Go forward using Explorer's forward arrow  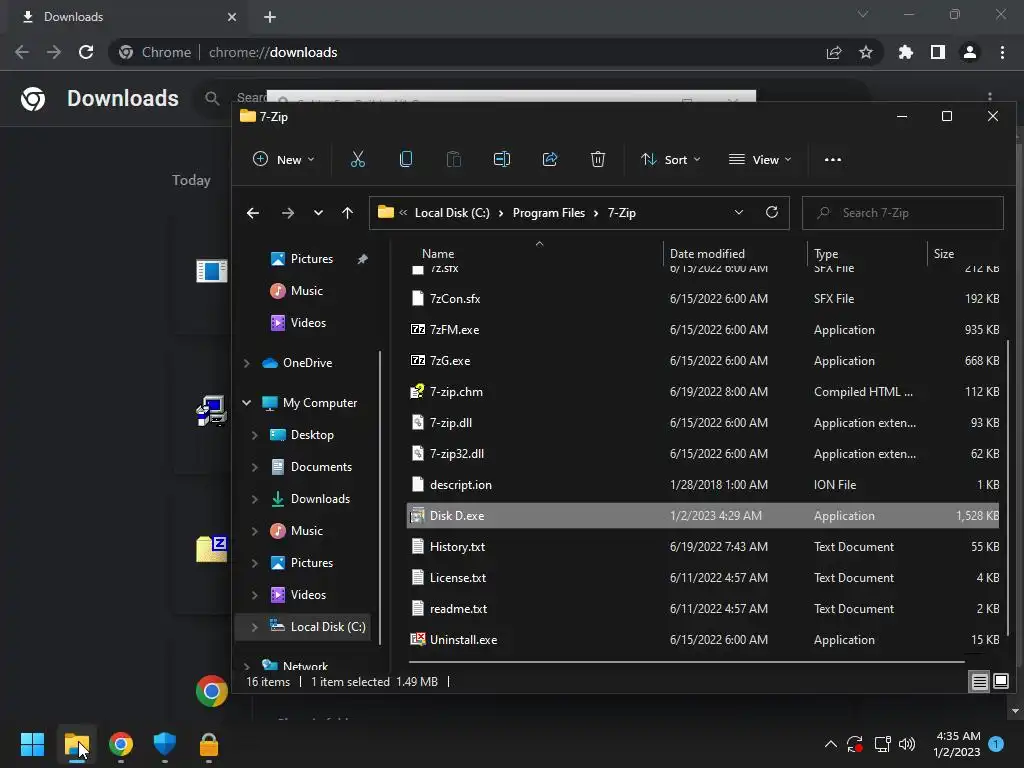(287, 213)
